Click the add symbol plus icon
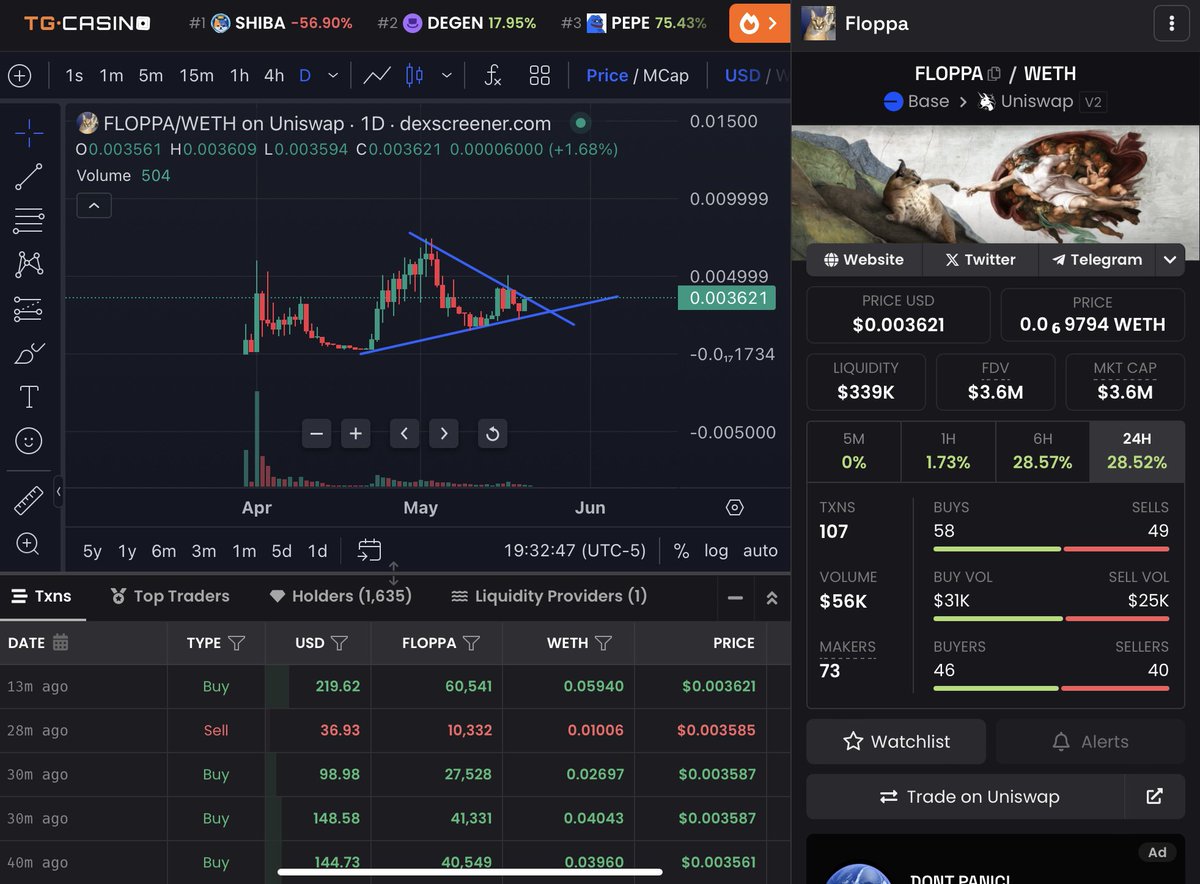 (19, 75)
